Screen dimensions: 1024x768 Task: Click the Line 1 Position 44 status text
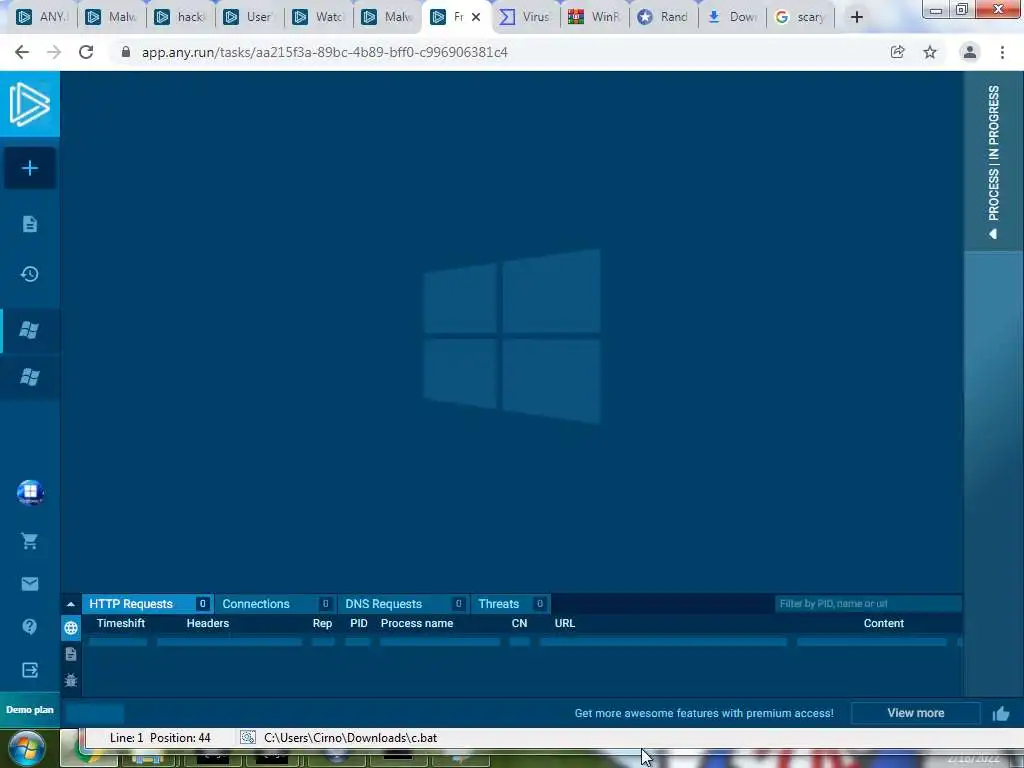pos(160,738)
